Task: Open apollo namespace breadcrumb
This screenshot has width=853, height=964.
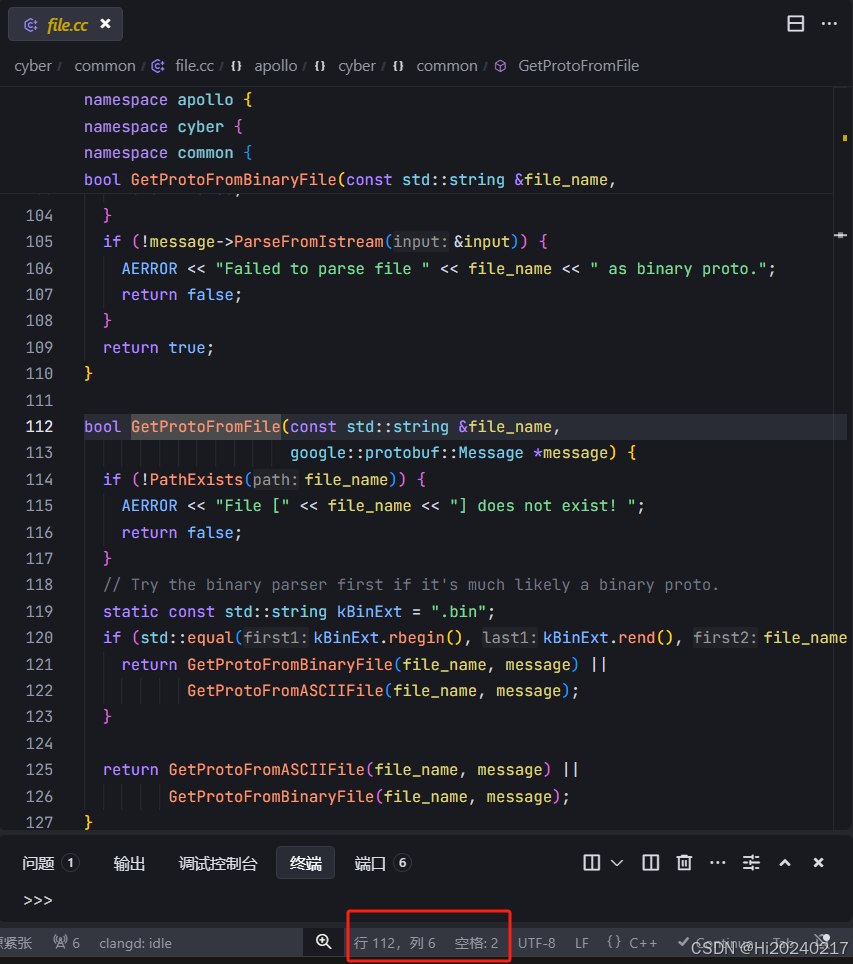Action: pyautogui.click(x=276, y=66)
